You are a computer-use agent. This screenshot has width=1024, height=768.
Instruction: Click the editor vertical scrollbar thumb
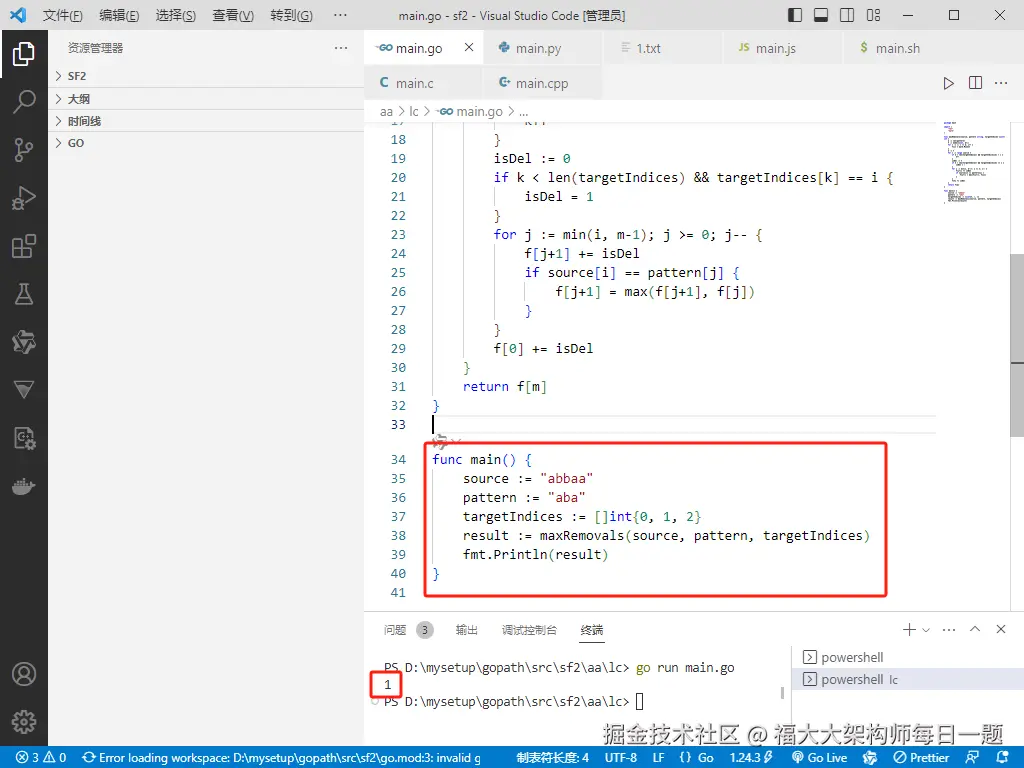(x=1017, y=345)
